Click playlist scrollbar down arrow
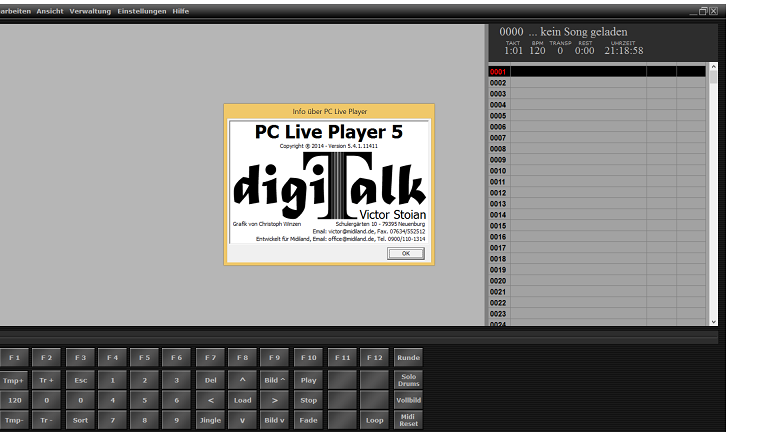The image size is (768, 432). (713, 322)
